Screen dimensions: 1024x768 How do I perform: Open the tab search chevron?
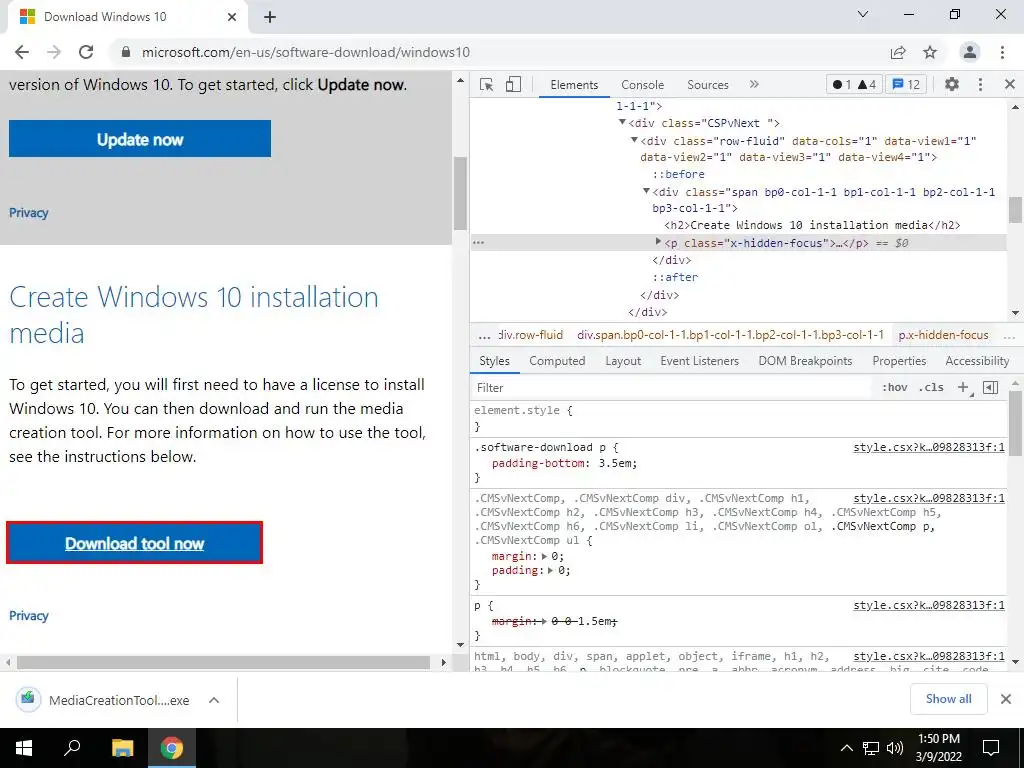863,14
